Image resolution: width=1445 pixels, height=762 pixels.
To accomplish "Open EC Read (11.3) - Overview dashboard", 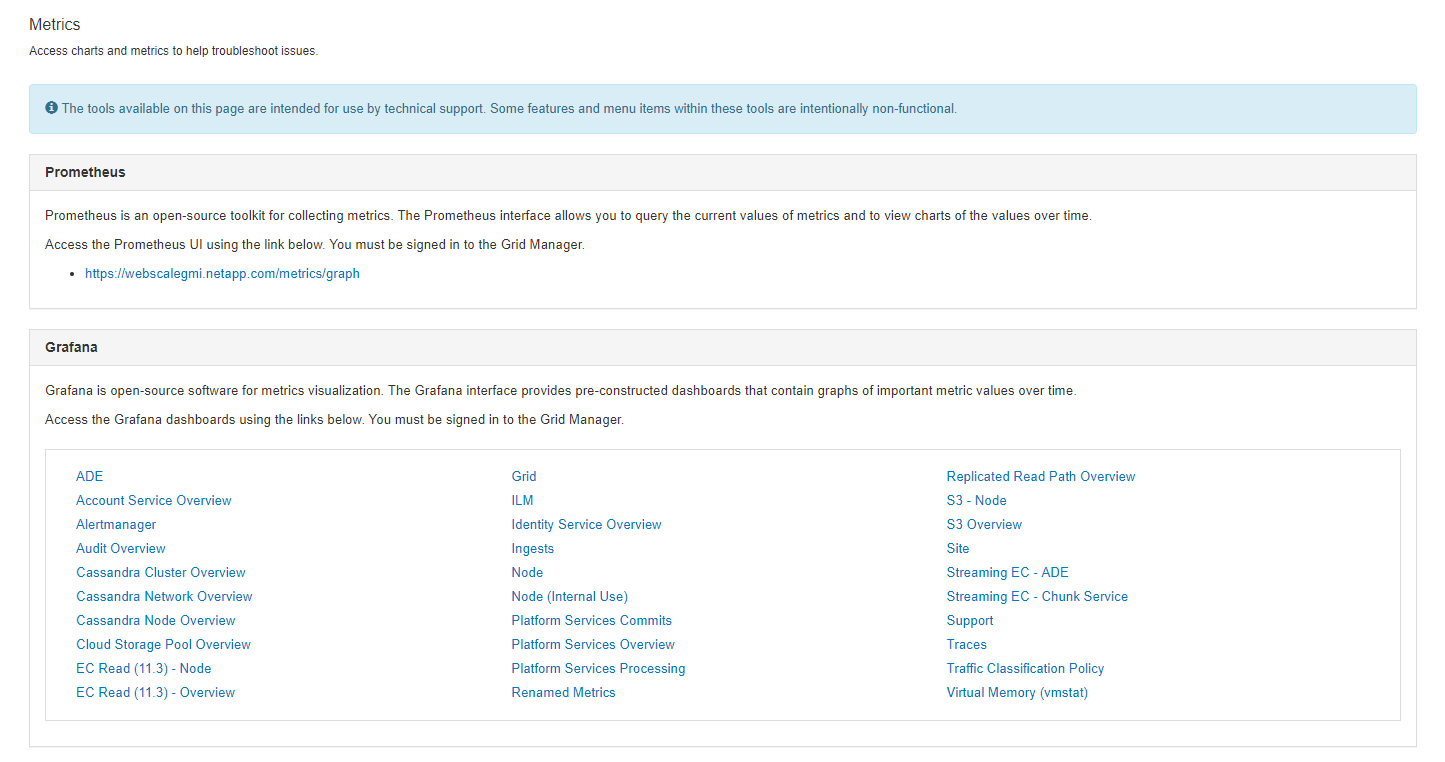I will tap(156, 692).
